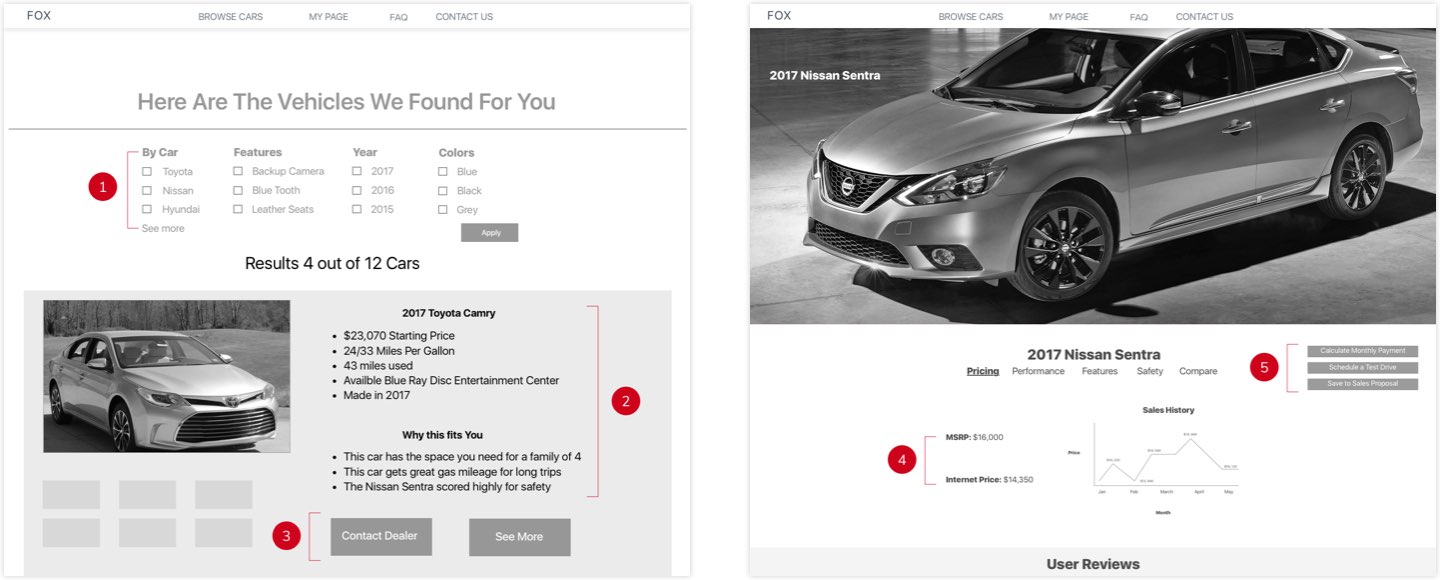Click Save to Sales Proposal button
Screen dimensions: 1440x580
(x=1363, y=384)
